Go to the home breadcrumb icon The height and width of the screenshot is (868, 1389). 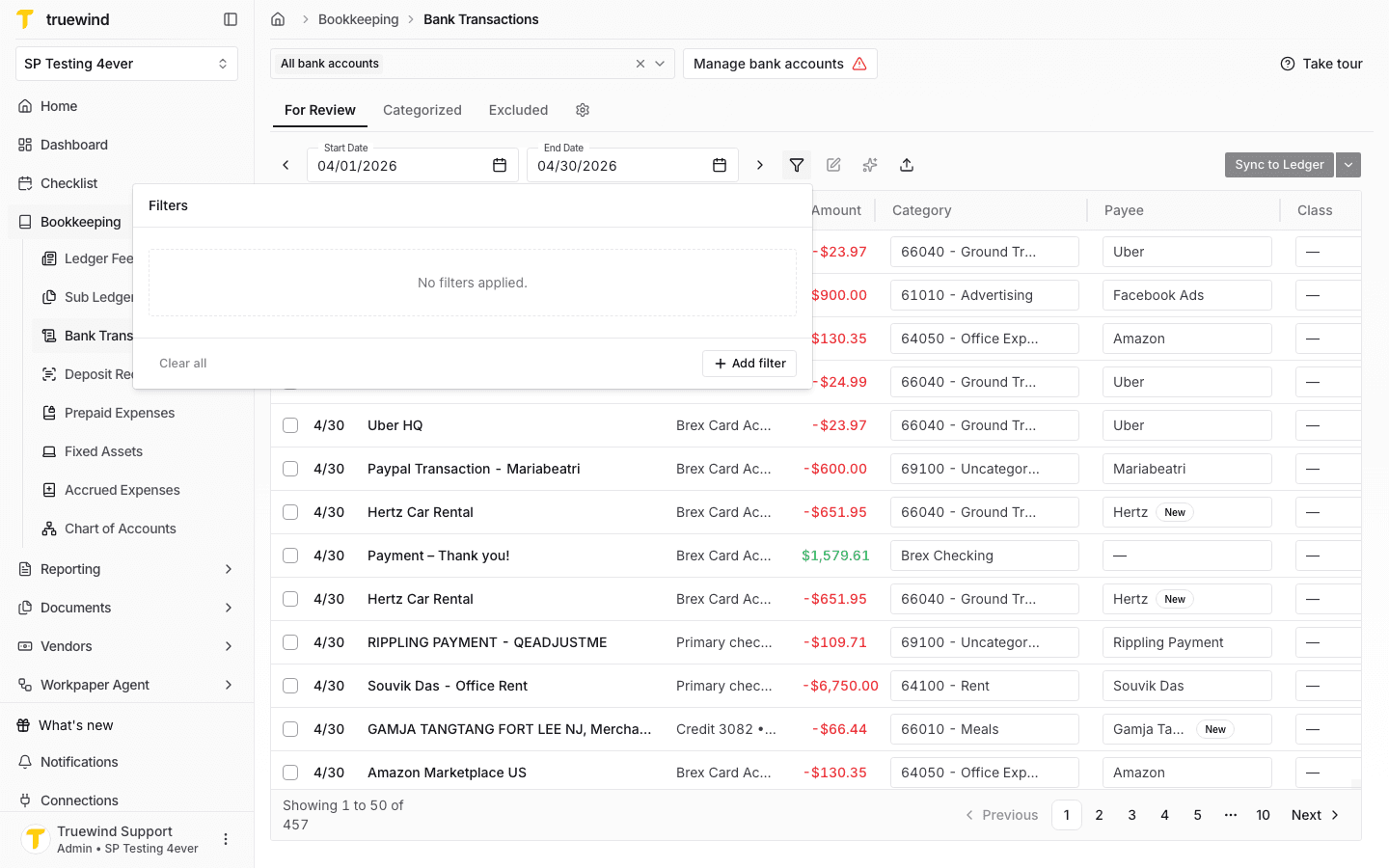(278, 19)
